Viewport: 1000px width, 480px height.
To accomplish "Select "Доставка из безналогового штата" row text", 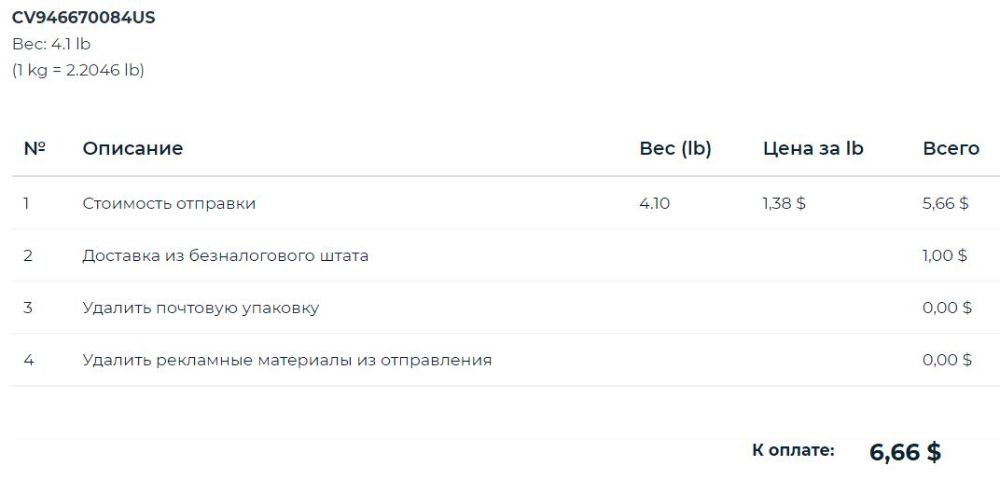I will click(225, 256).
